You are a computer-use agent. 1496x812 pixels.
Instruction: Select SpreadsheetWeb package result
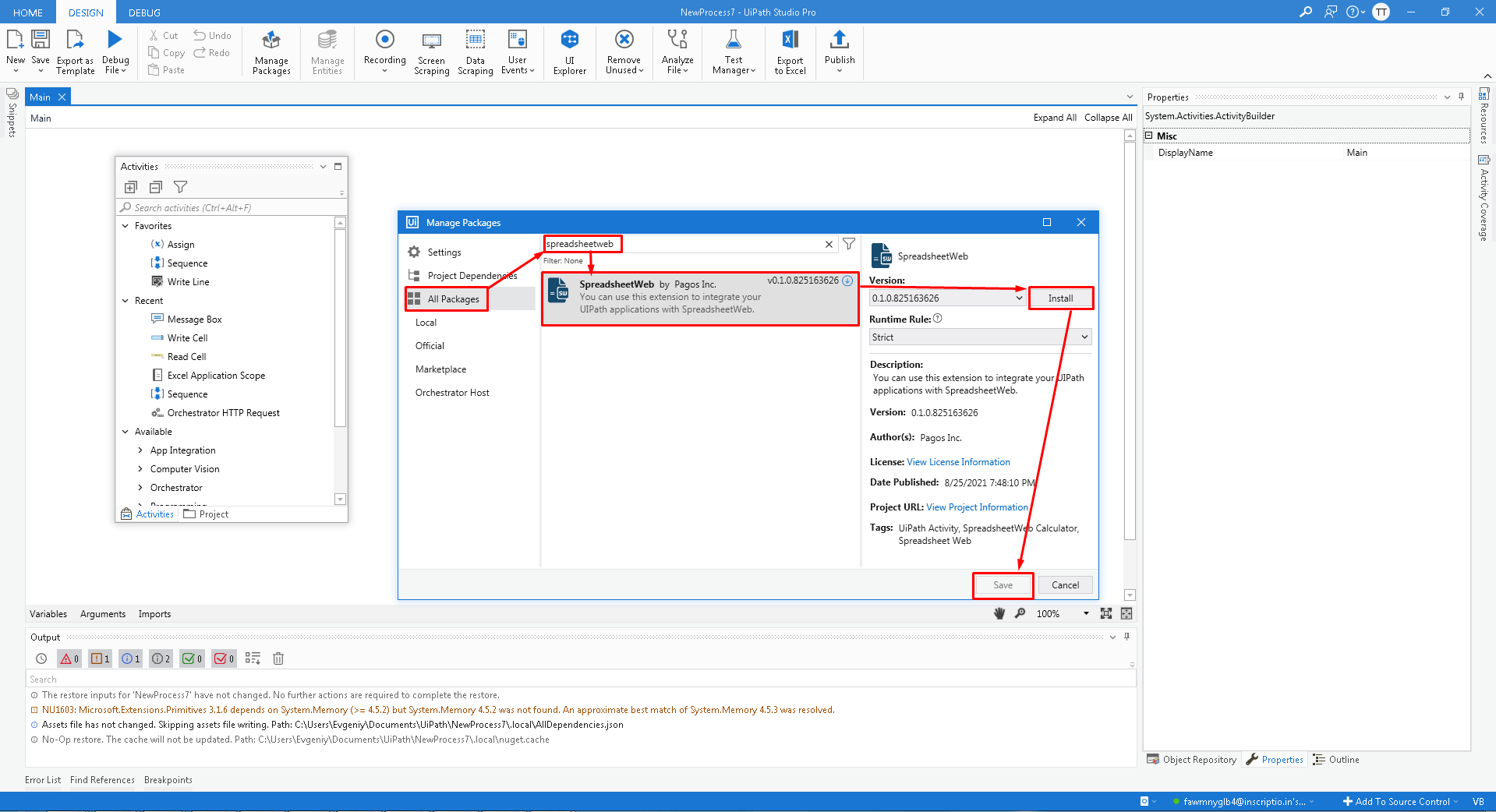pyautogui.click(x=700, y=298)
